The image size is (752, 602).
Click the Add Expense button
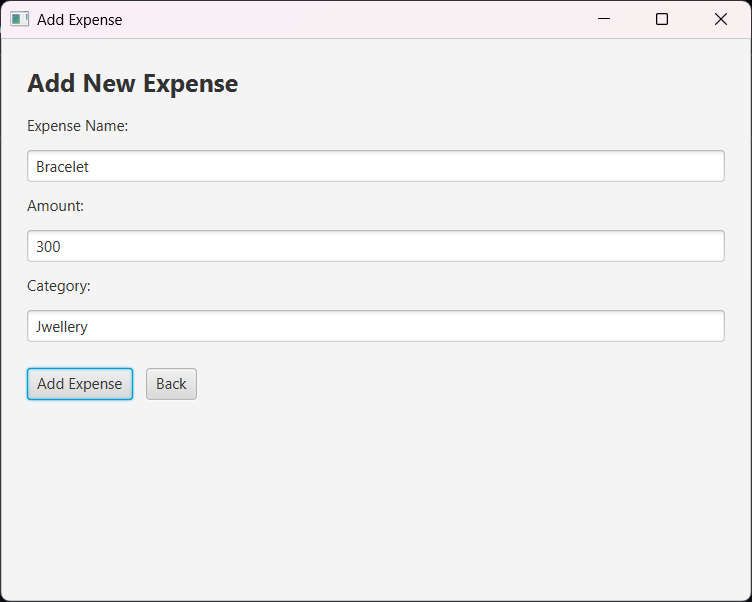pyautogui.click(x=80, y=384)
